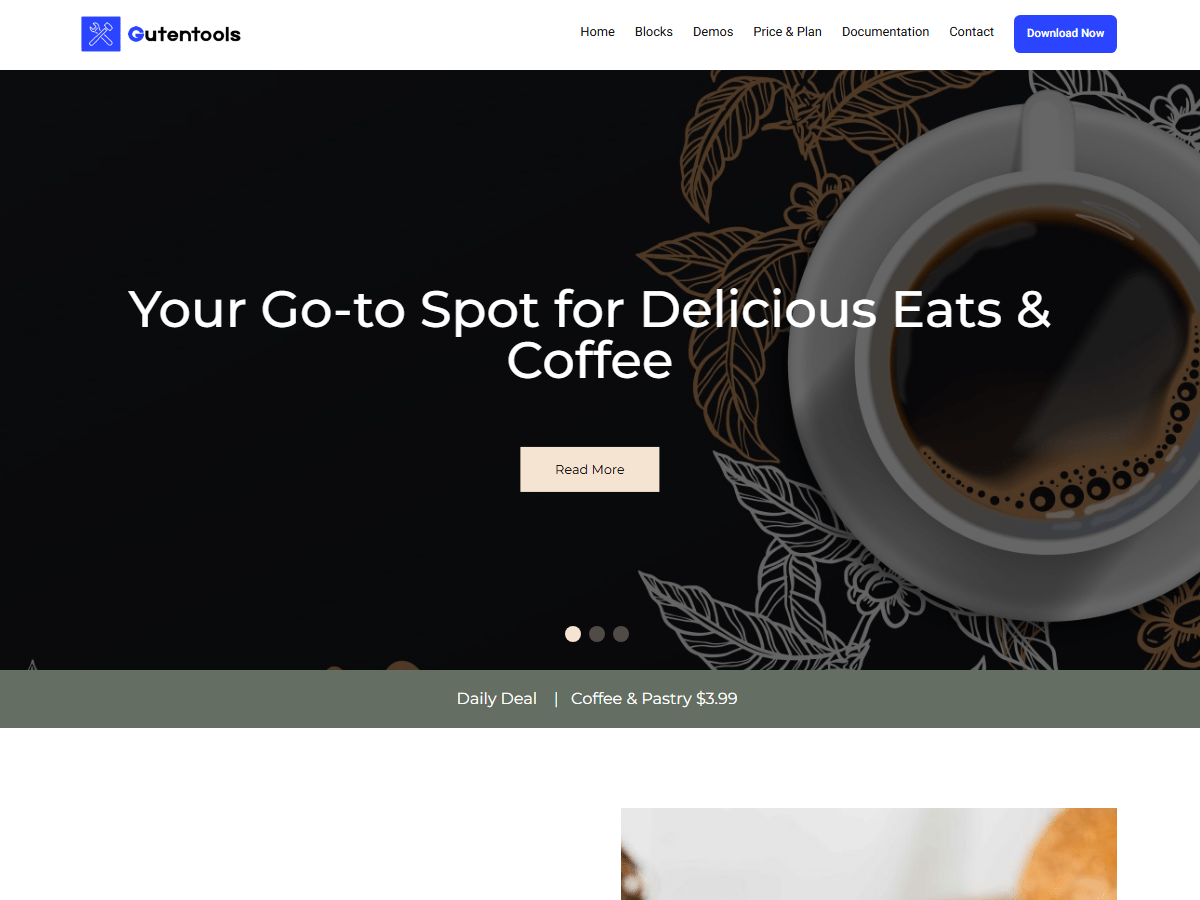Image resolution: width=1200 pixels, height=900 pixels.
Task: Click the Coffee & Pastry $3.99 text
Action: (654, 699)
